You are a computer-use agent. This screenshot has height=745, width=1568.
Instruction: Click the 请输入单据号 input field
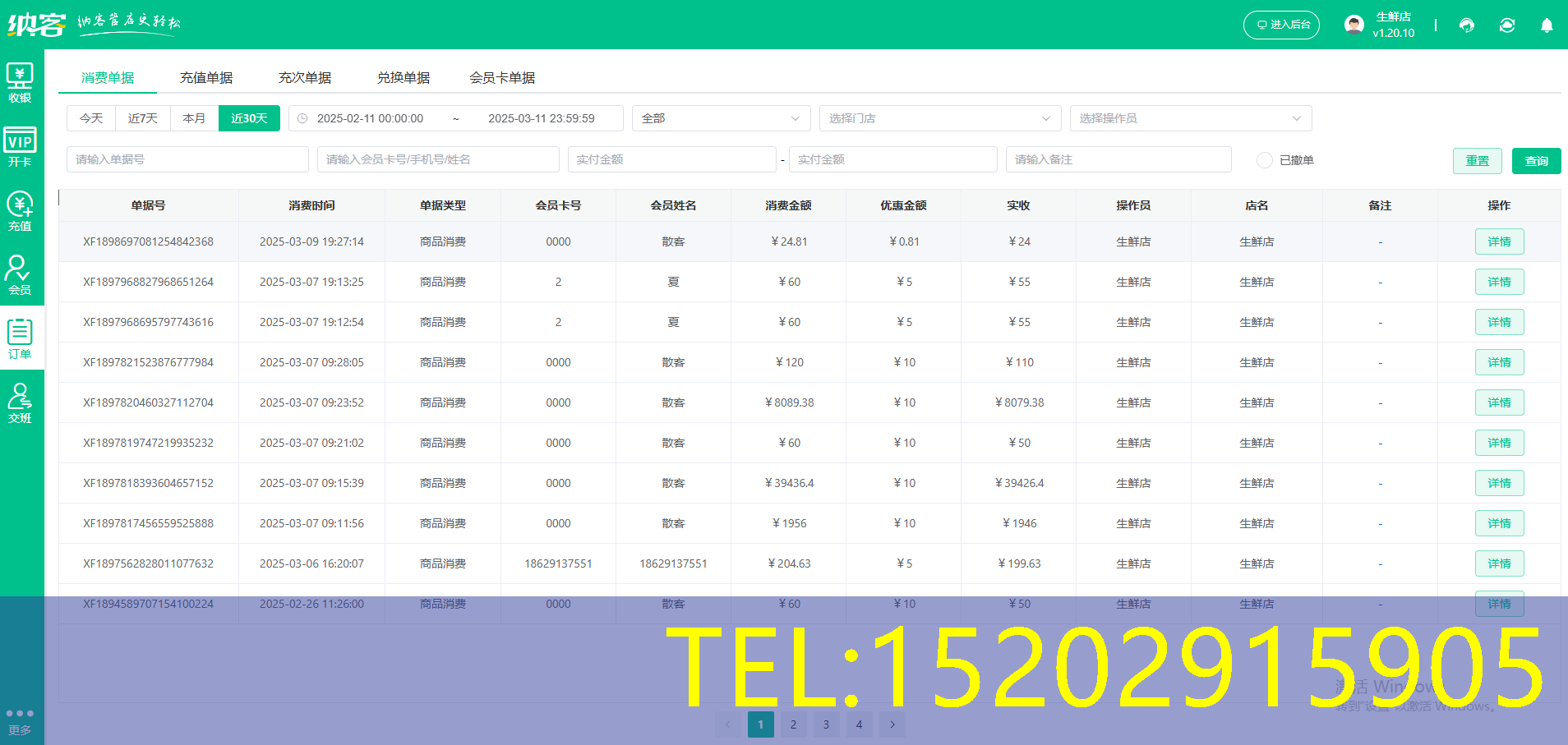[187, 159]
